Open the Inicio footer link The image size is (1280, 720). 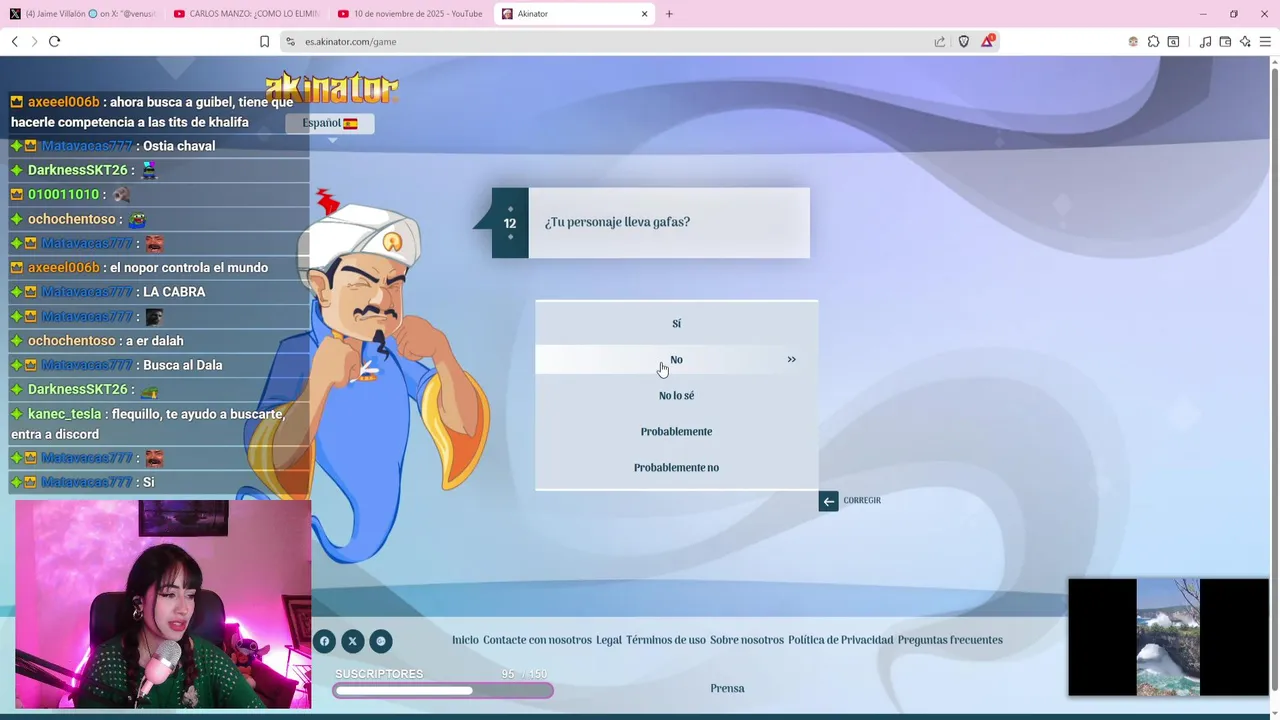465,640
